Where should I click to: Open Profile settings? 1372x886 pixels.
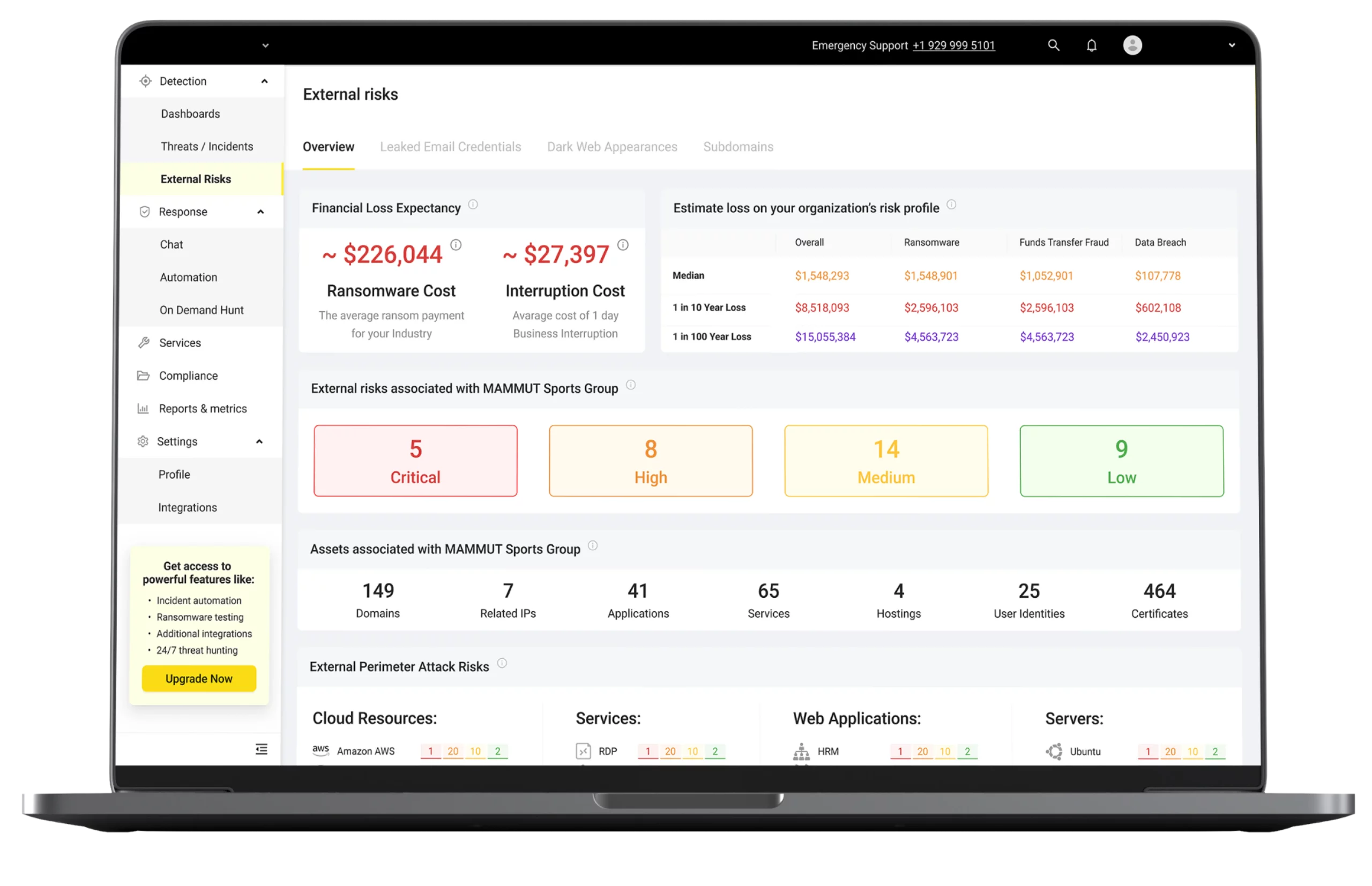click(x=174, y=475)
